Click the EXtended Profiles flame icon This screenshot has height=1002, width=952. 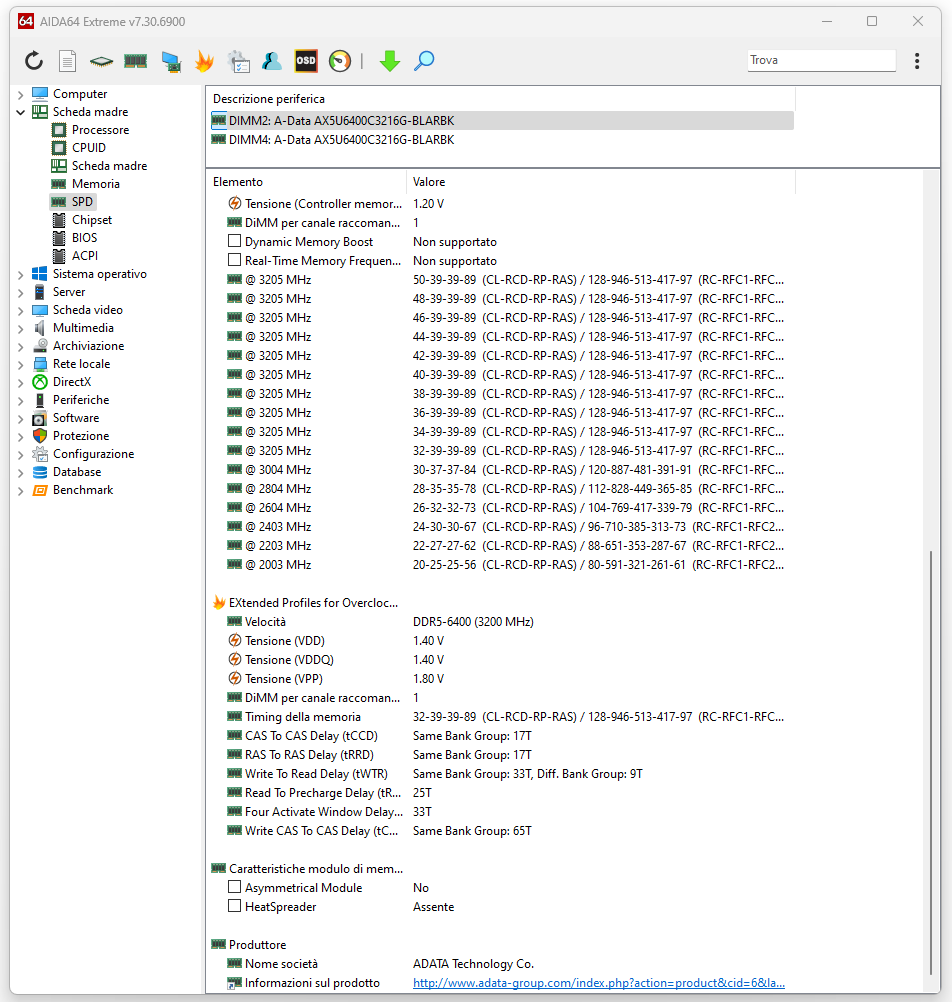[219, 603]
